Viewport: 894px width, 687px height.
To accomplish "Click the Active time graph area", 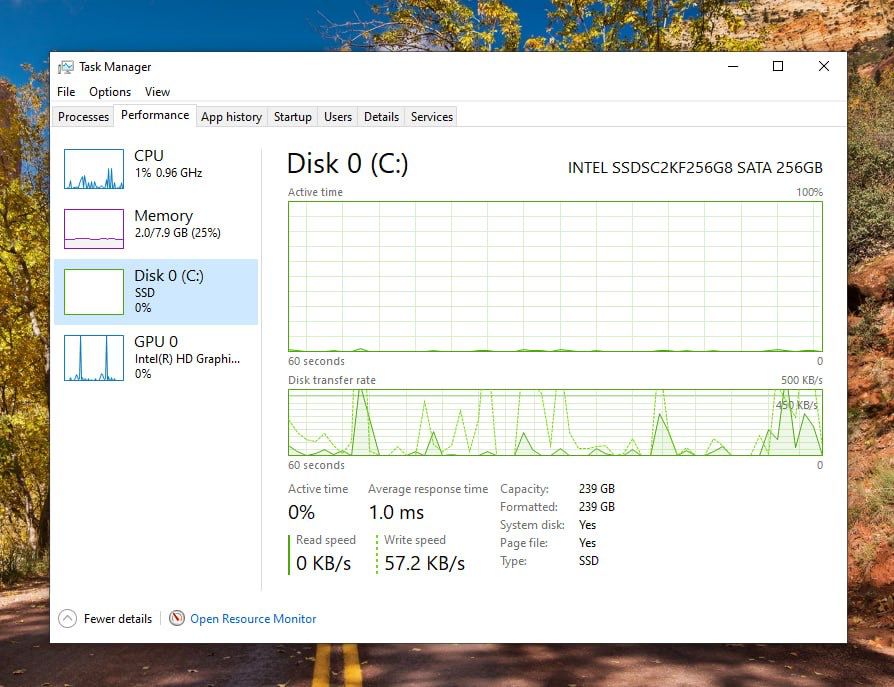I will pyautogui.click(x=555, y=277).
